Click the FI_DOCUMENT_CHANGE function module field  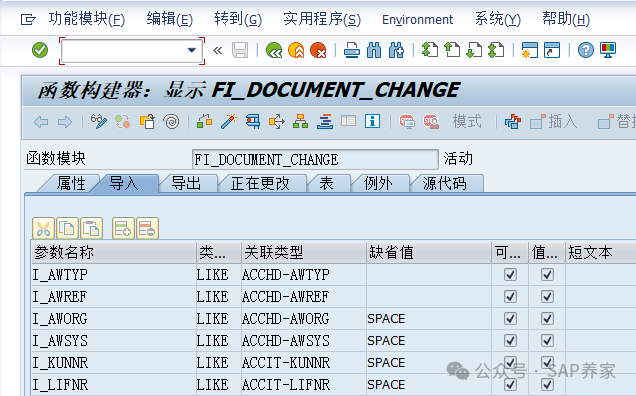coord(315,159)
